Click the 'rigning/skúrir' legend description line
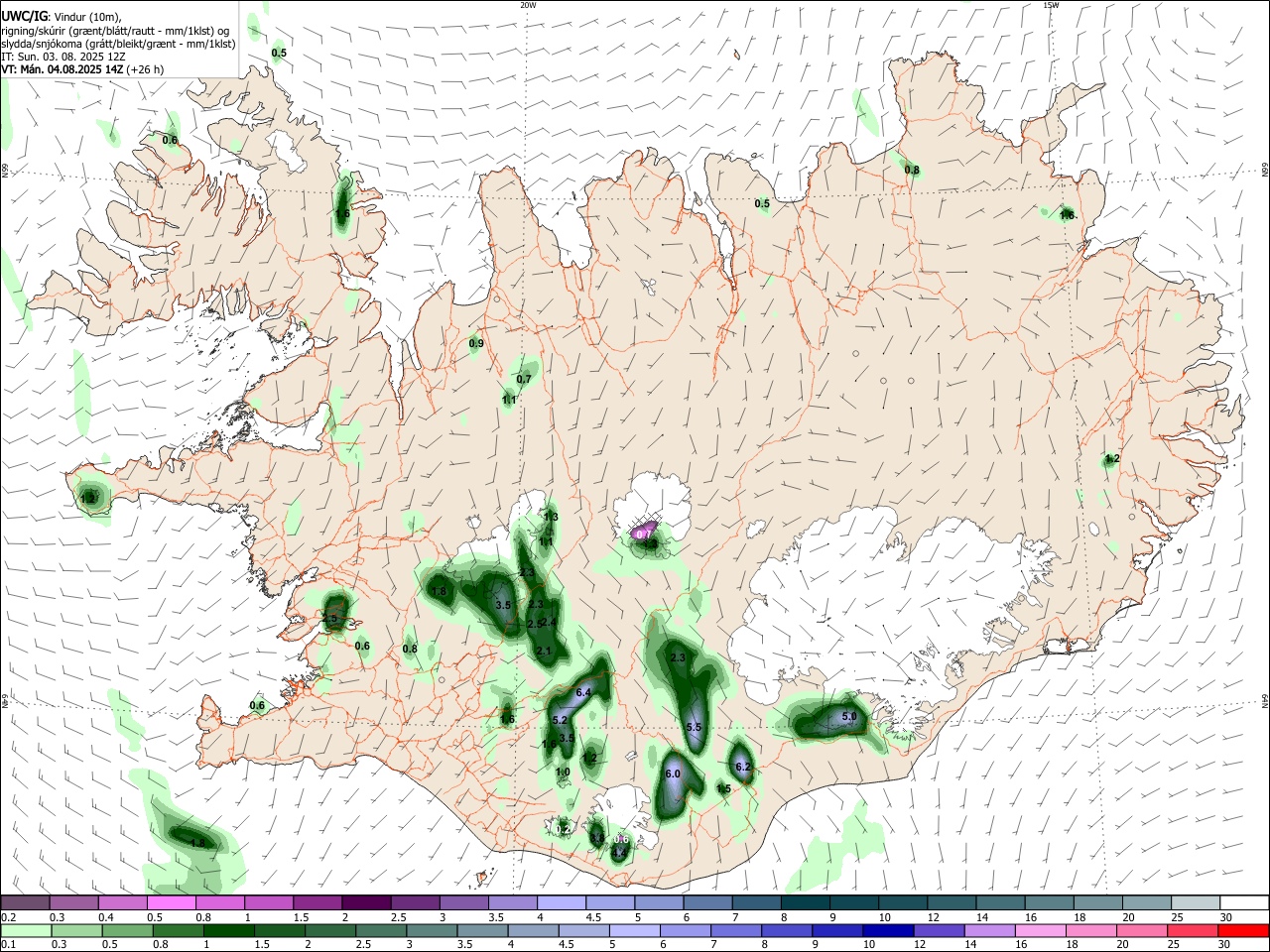Viewport: 1270px width, 952px height. click(115, 30)
